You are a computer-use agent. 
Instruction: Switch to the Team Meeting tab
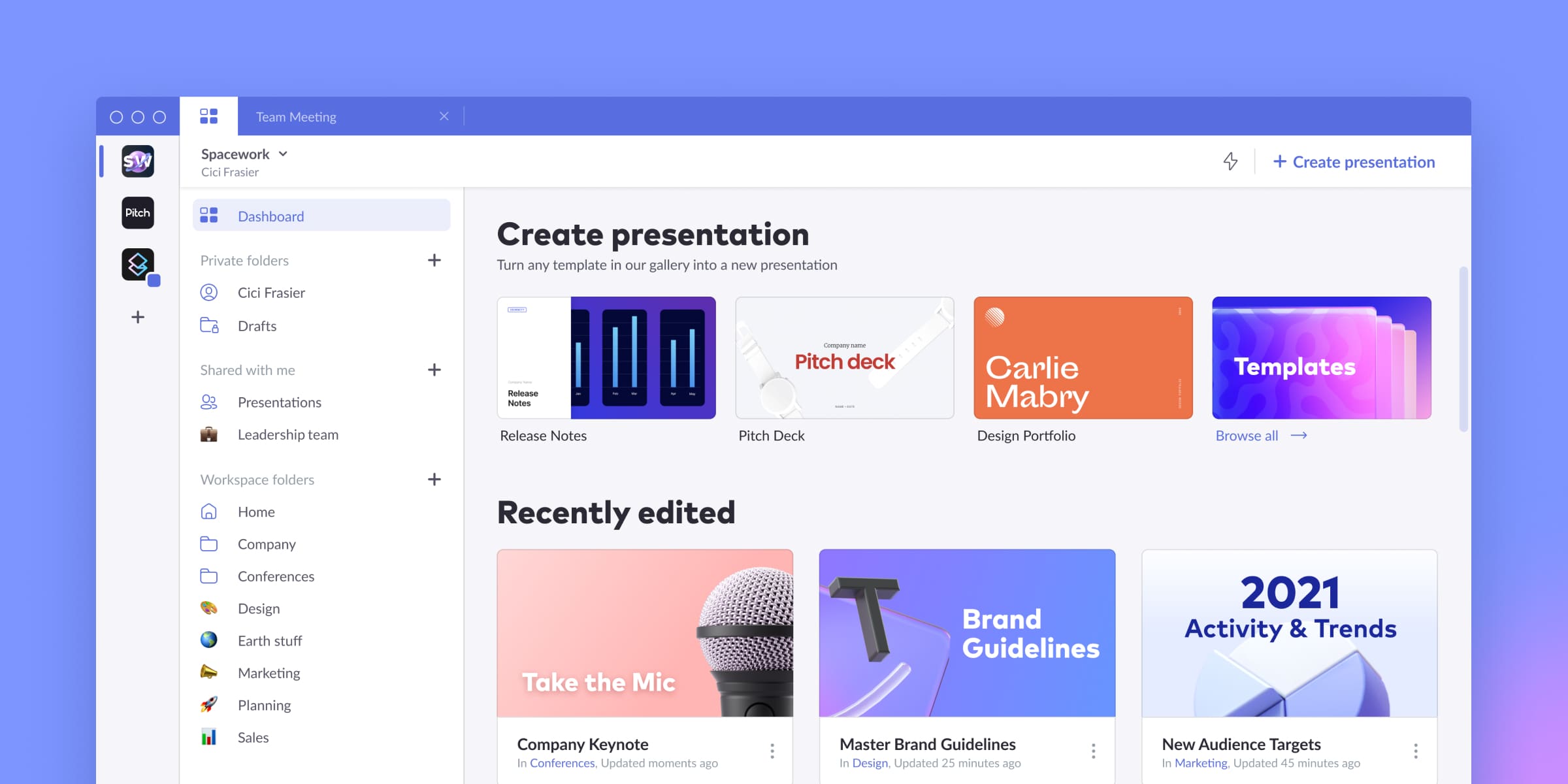coord(296,117)
